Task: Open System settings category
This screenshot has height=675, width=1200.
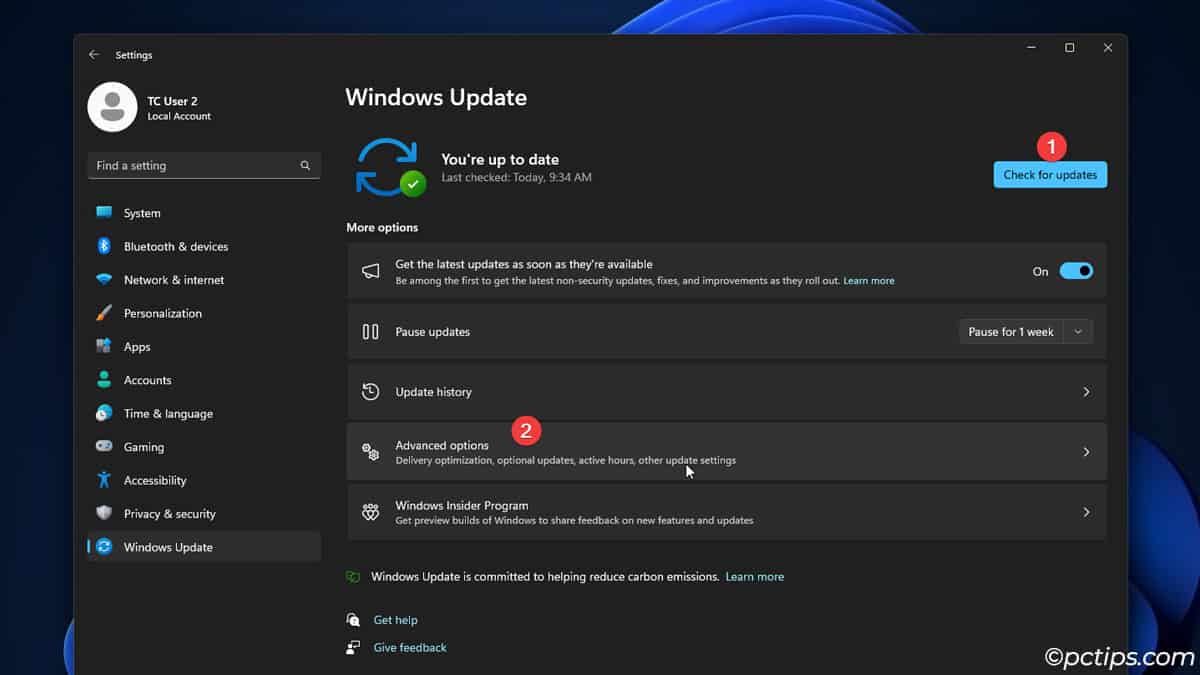Action: pos(204,213)
